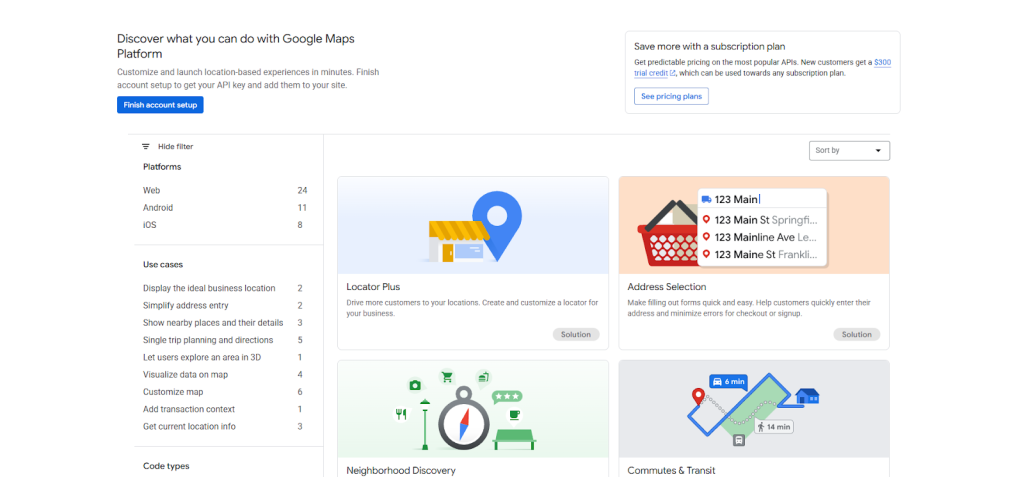The image size is (1024, 477).
Task: Click the green three-star rating bubble
Action: point(506,396)
